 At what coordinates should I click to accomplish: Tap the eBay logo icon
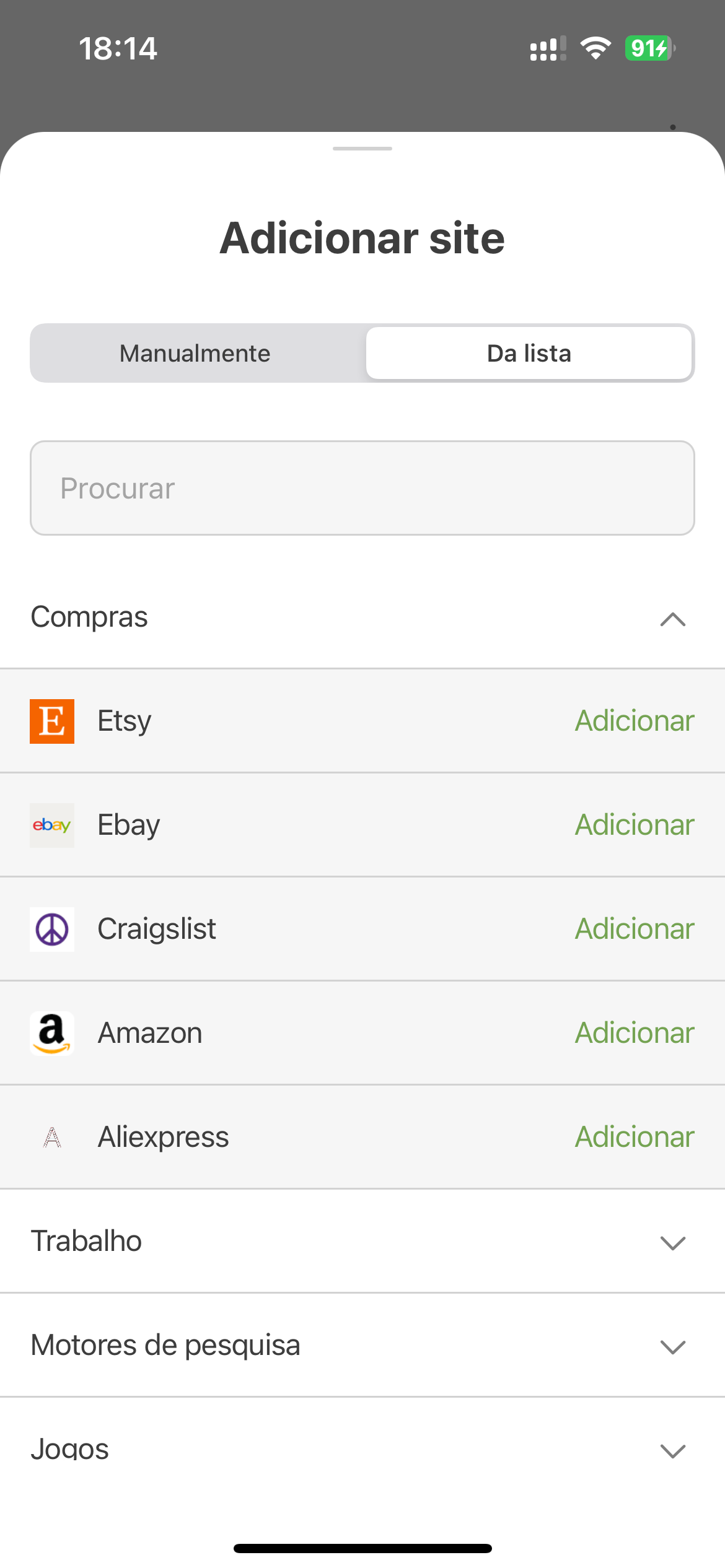pos(52,825)
